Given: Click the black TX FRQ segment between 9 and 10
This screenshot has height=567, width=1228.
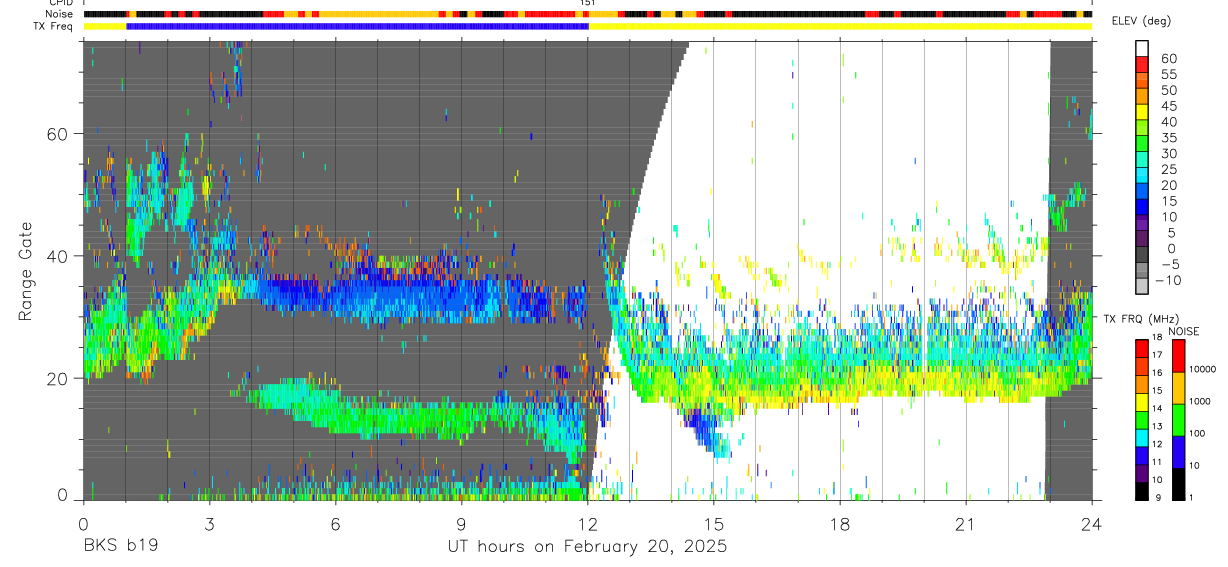Looking at the screenshot, I should click(1142, 491).
